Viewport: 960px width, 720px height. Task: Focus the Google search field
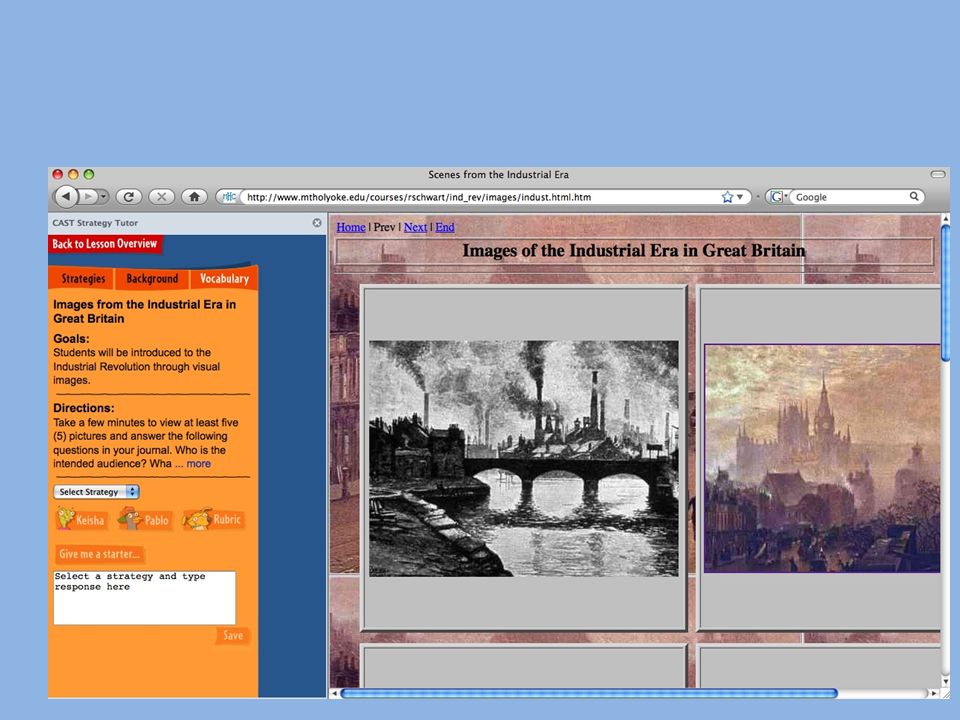tap(850, 197)
